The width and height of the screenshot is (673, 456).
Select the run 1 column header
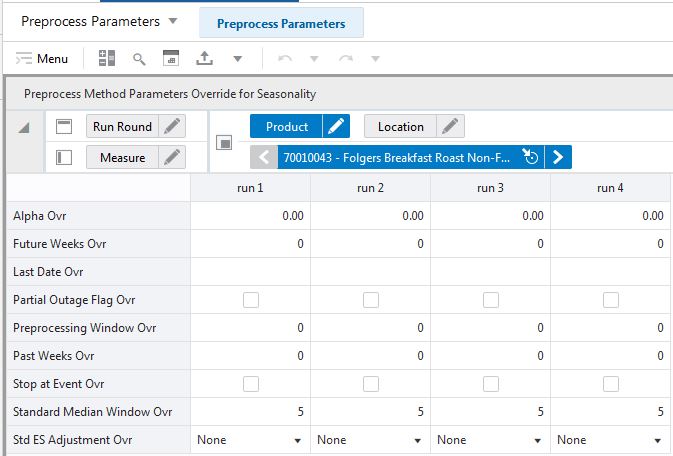pos(250,188)
